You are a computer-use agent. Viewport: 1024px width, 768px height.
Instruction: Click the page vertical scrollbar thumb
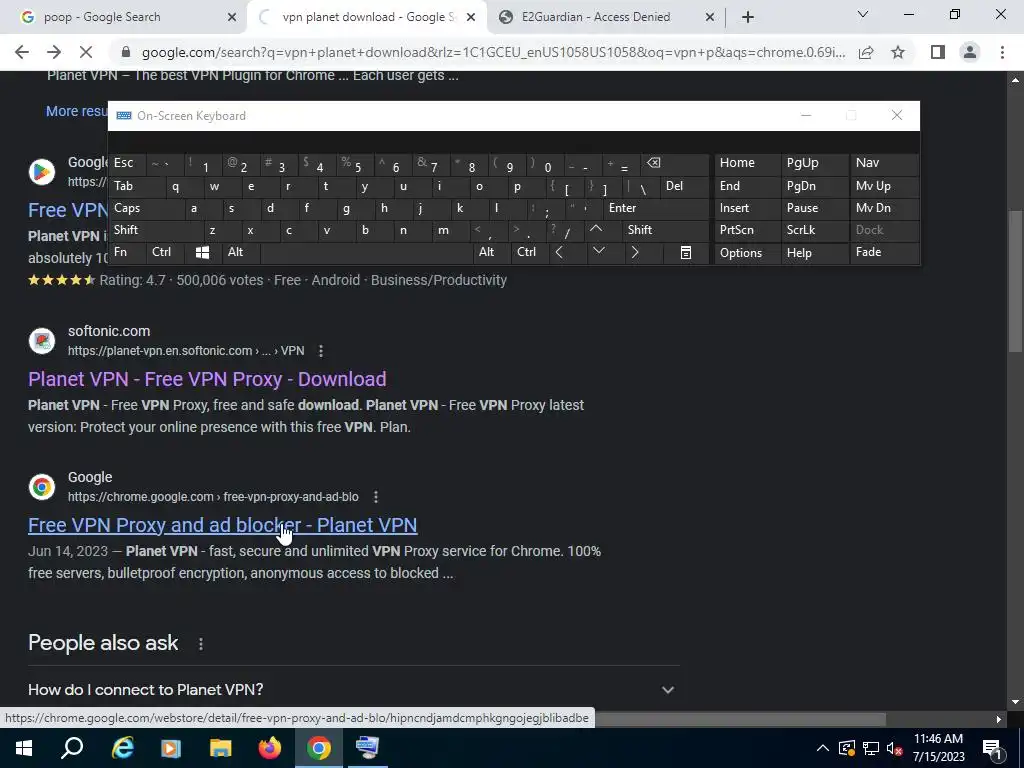[x=1016, y=281]
